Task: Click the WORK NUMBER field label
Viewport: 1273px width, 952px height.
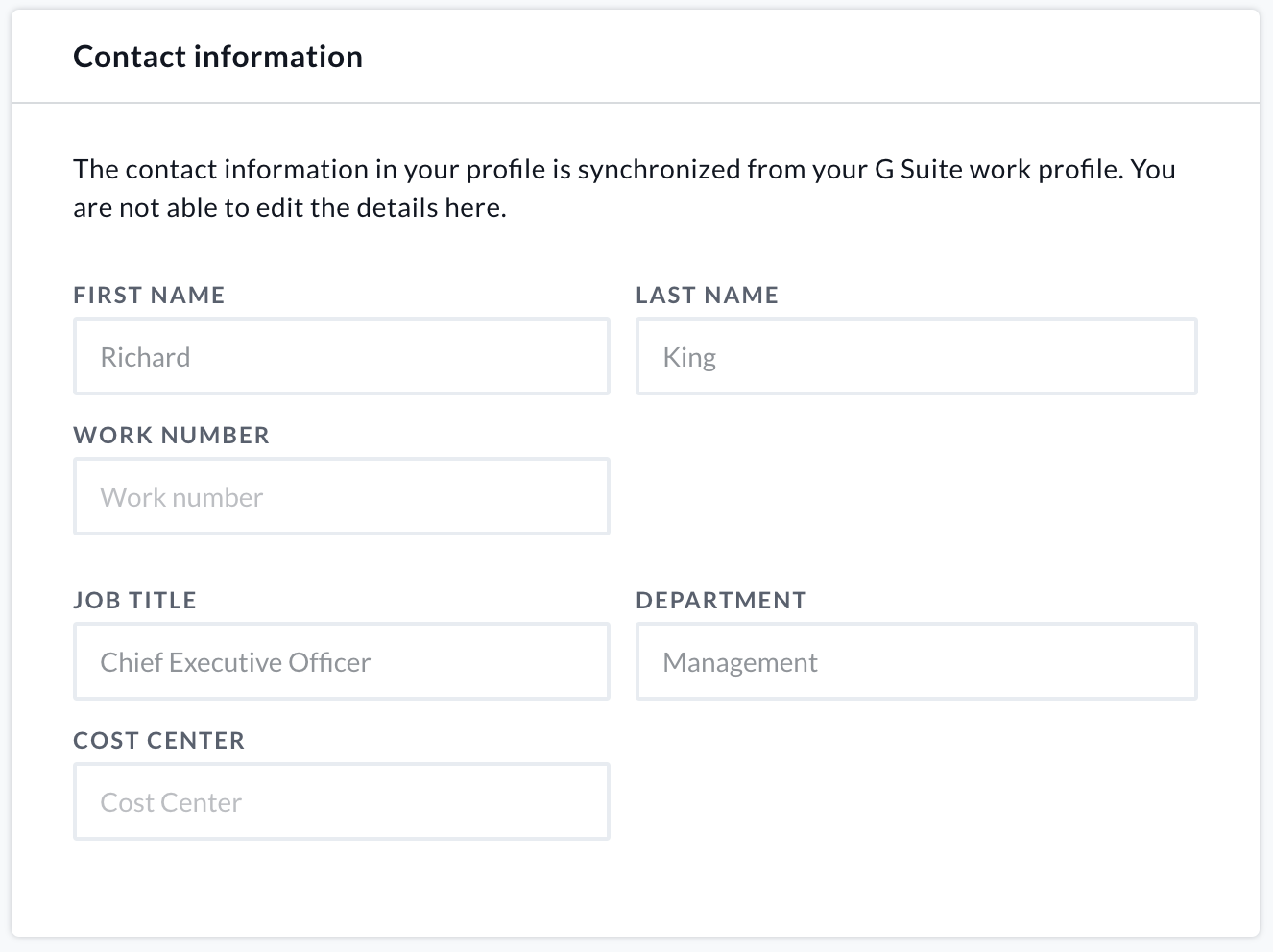Action: [x=171, y=435]
